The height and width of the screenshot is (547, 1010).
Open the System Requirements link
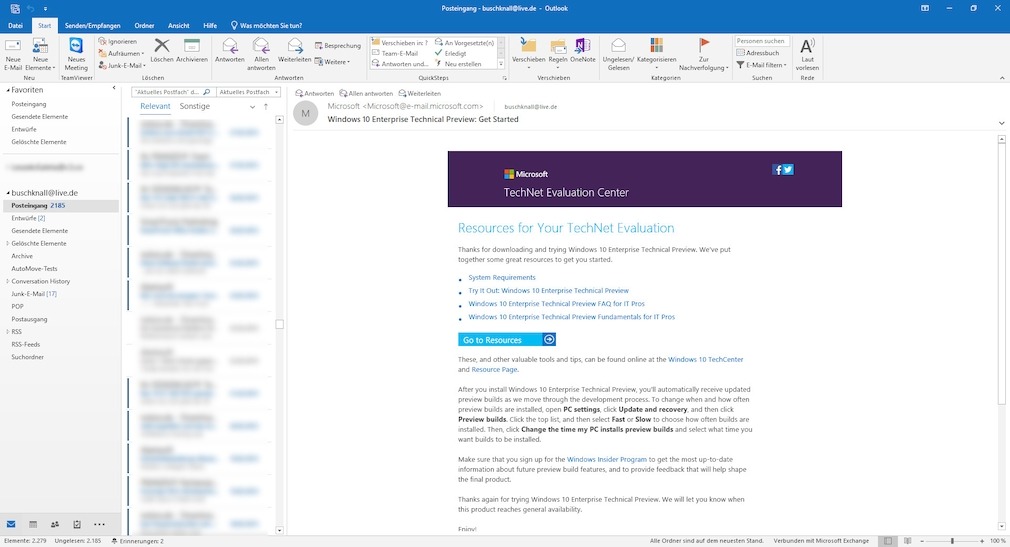pyautogui.click(x=502, y=277)
